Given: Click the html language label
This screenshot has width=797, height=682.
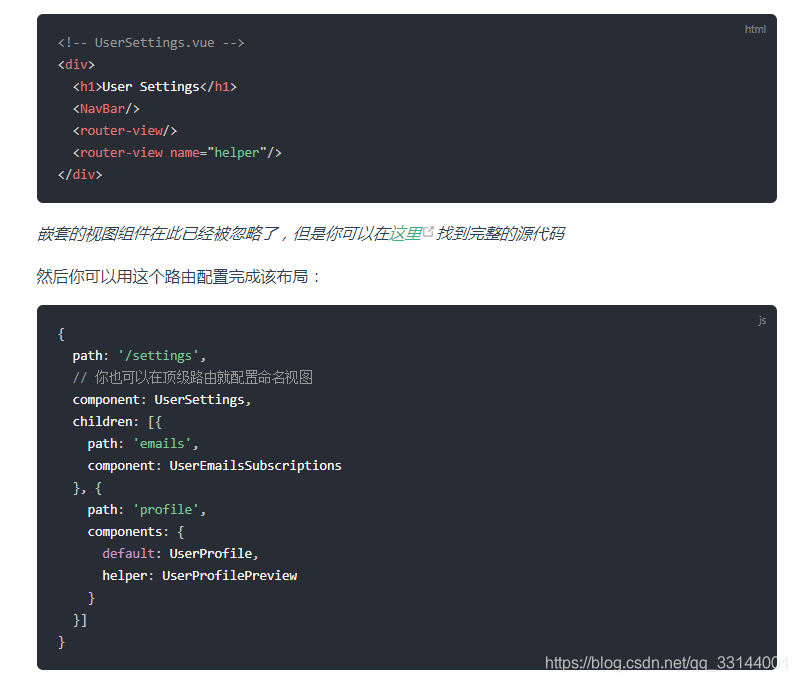Looking at the screenshot, I should click(x=755, y=29).
